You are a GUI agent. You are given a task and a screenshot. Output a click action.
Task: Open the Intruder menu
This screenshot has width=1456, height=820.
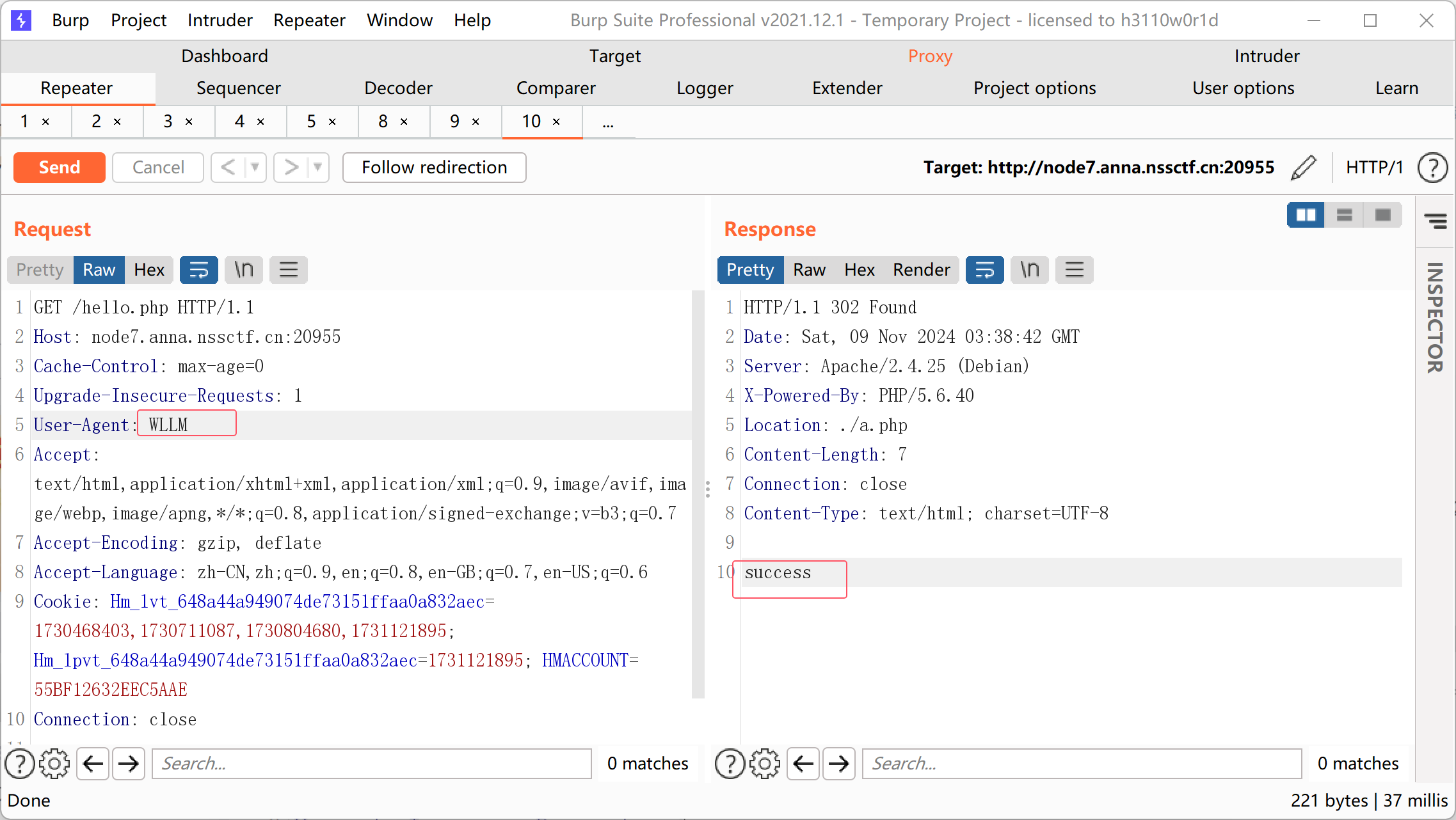click(x=220, y=20)
